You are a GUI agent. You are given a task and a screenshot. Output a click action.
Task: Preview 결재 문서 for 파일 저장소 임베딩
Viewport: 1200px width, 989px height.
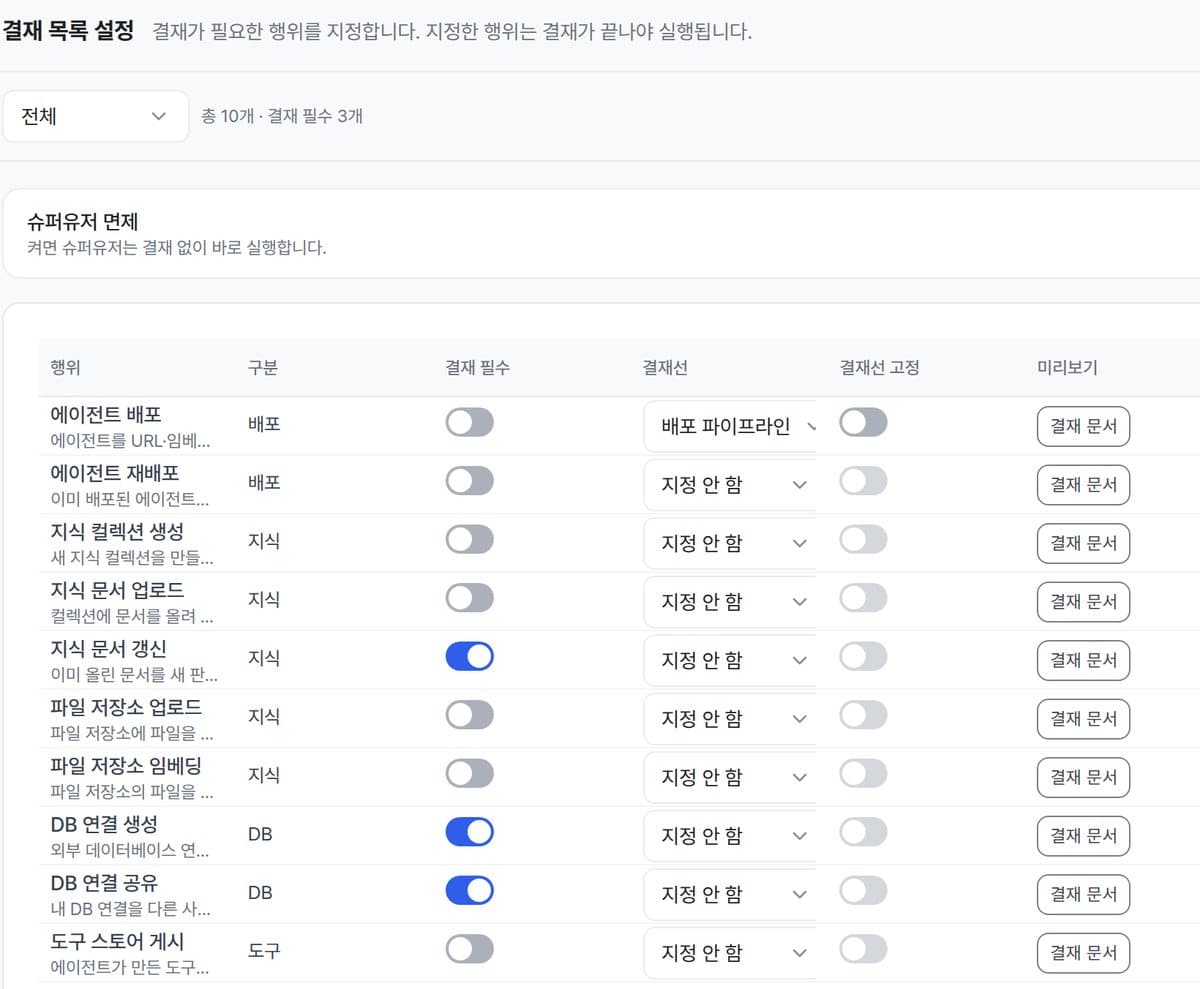coord(1083,777)
